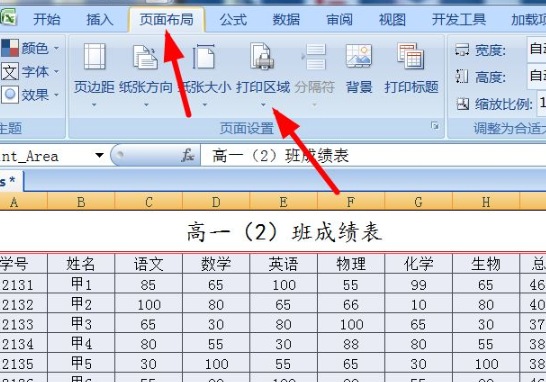
Task: Expand the 字体 dropdown arrow
Action: point(56,72)
